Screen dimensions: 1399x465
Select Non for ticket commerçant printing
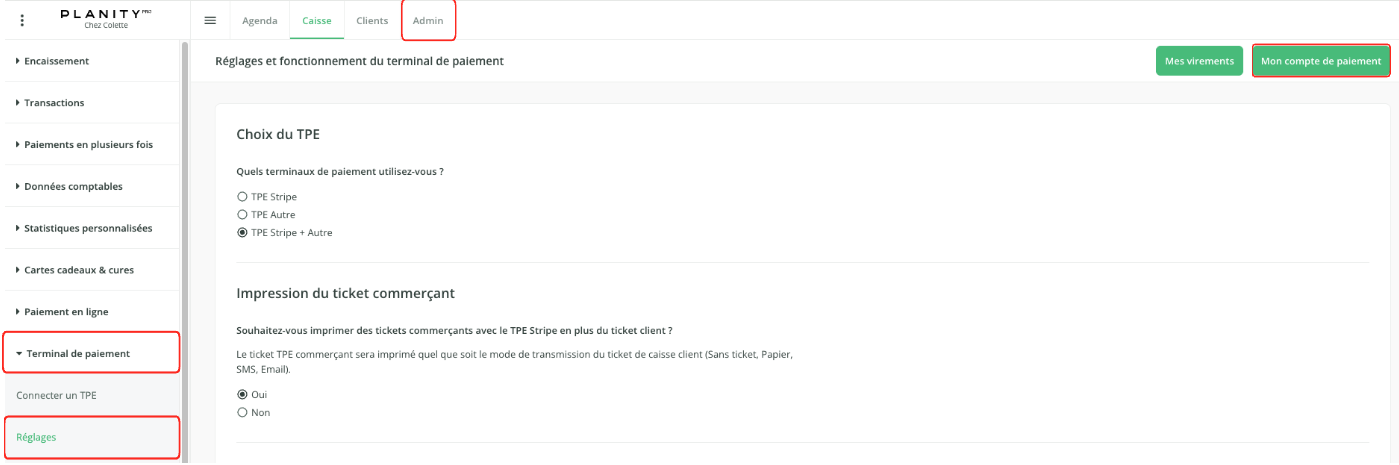(x=242, y=412)
